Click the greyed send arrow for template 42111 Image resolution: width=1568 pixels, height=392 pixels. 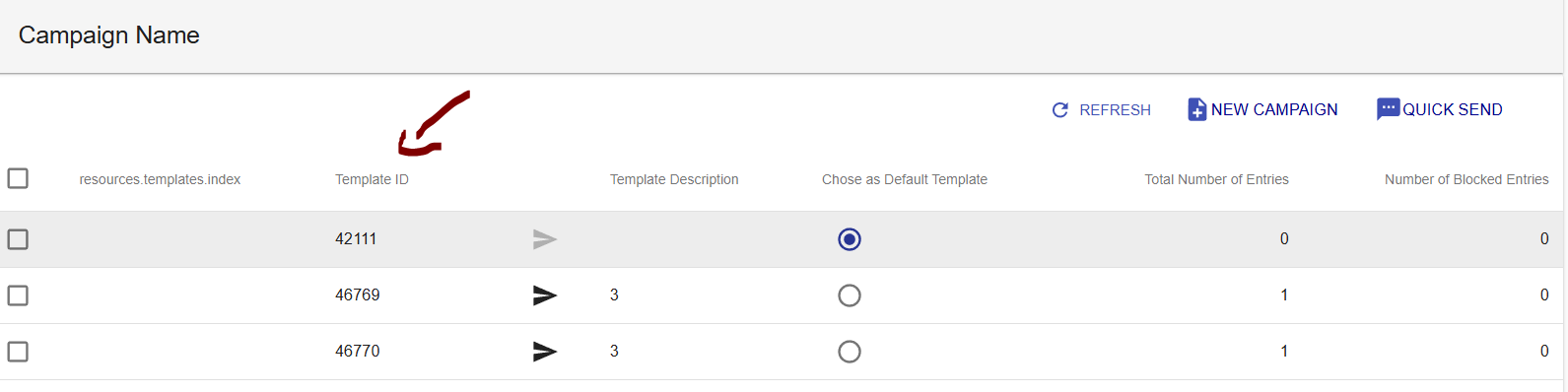point(545,239)
